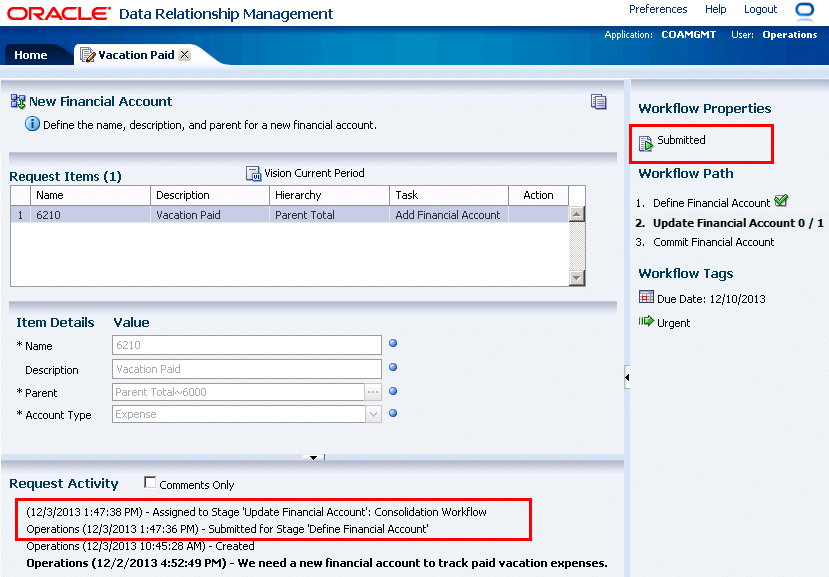Click scroll down arrow in Request Items
Image resolution: width=829 pixels, height=577 pixels.
pos(577,277)
